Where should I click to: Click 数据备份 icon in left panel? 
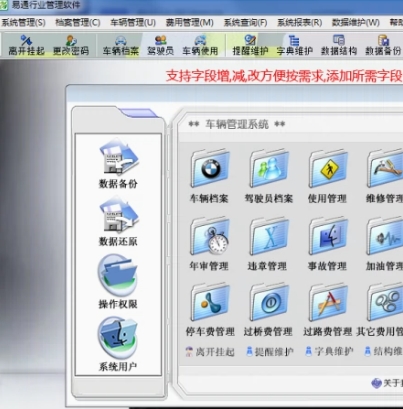[x=119, y=157]
